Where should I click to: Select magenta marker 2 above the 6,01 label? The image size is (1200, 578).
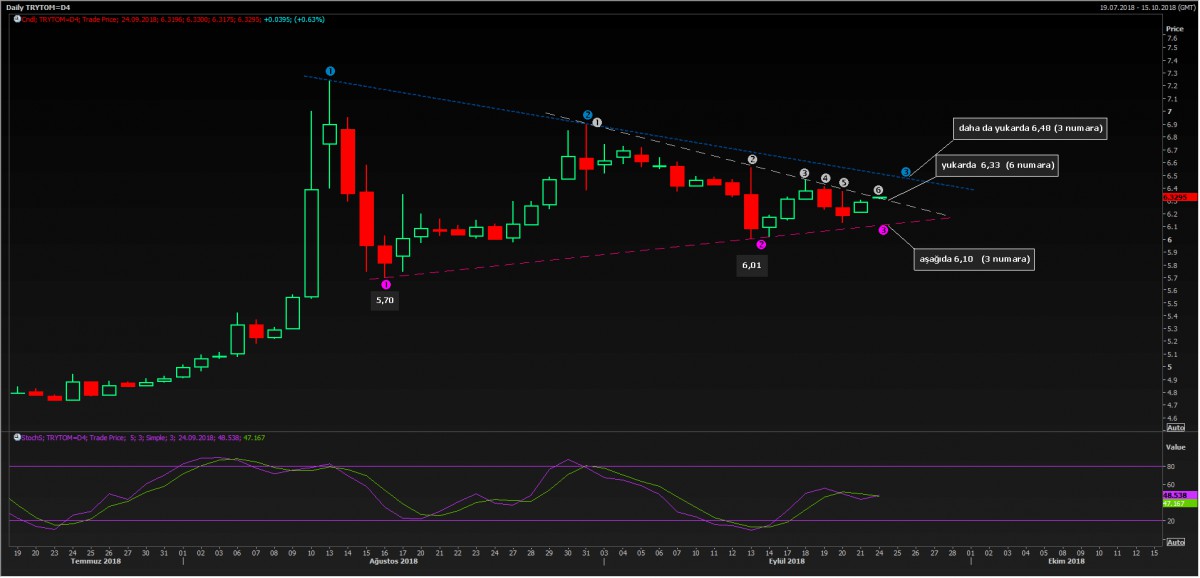[762, 245]
